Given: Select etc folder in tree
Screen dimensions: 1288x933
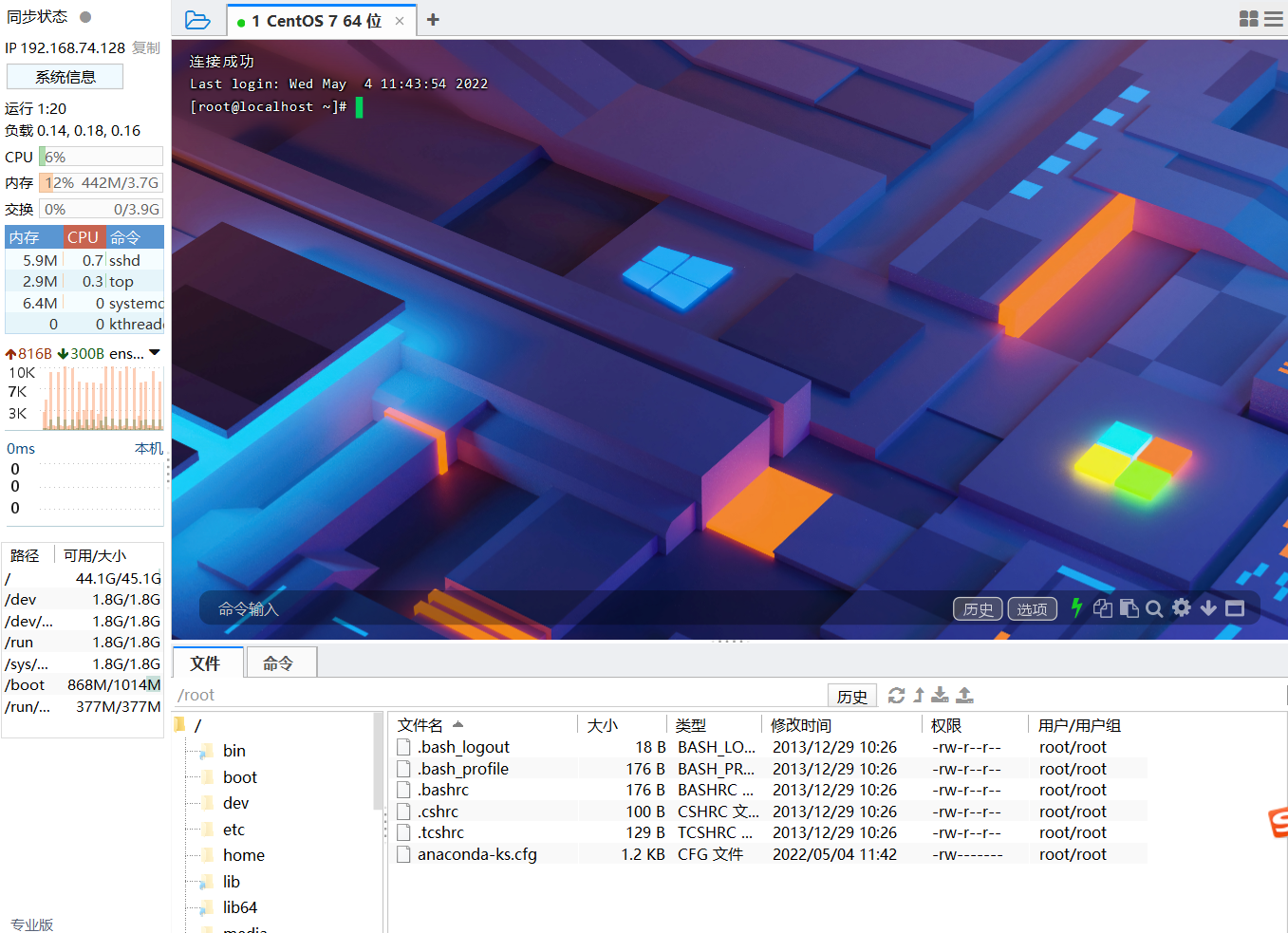Looking at the screenshot, I should coord(233,830).
